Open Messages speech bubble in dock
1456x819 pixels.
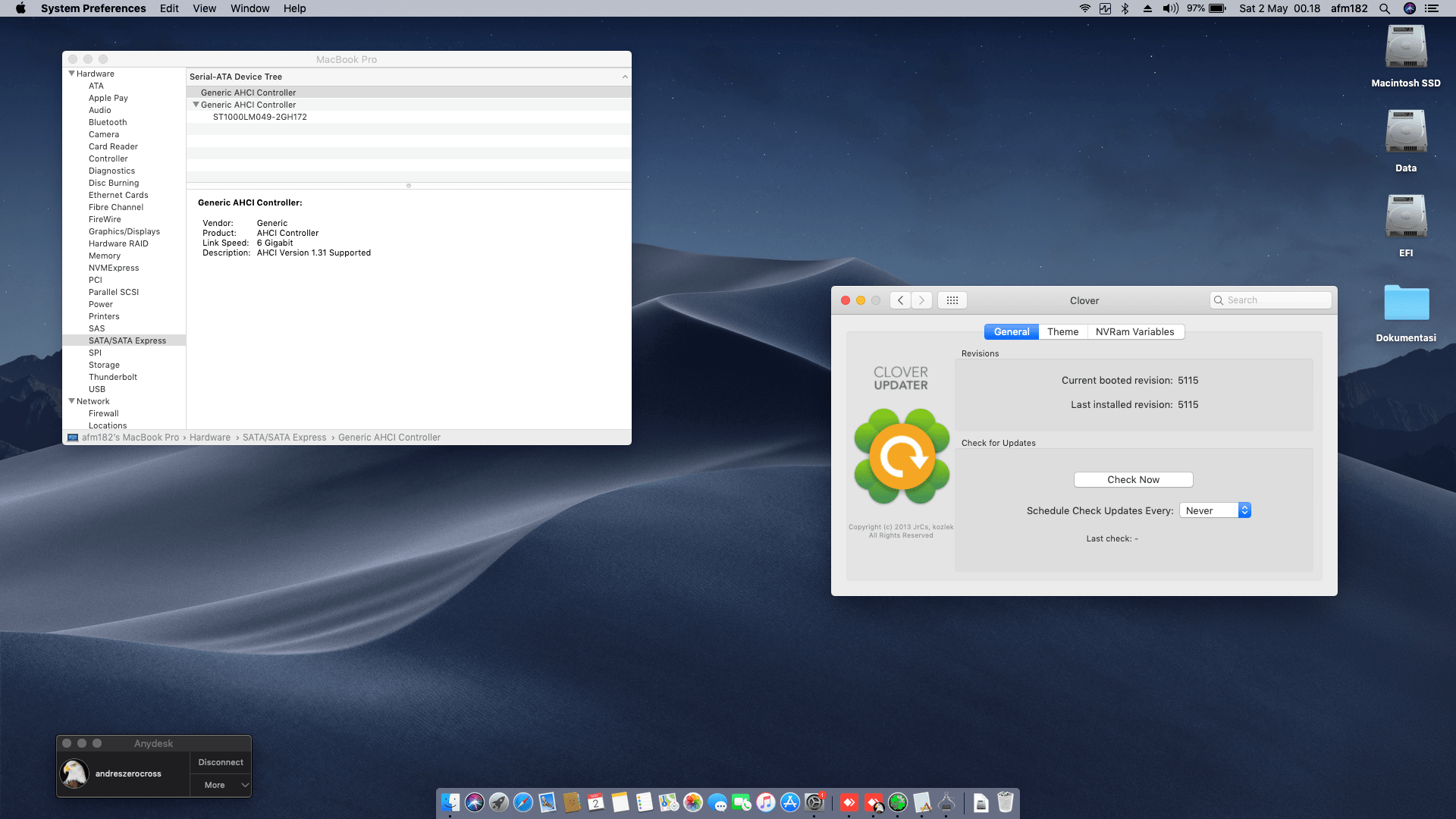click(x=717, y=802)
